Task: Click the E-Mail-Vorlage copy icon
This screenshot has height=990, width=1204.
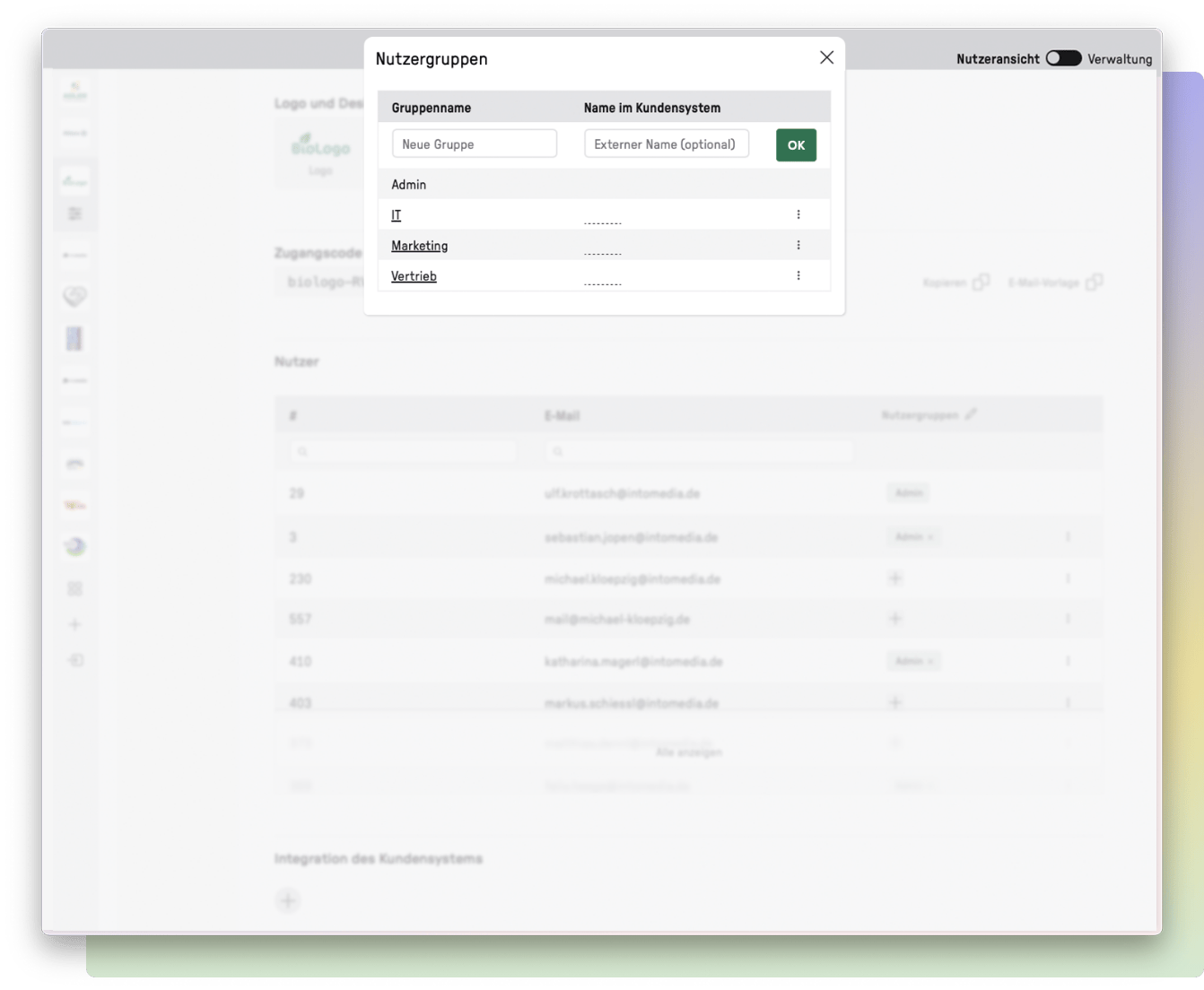Action: point(1094,282)
